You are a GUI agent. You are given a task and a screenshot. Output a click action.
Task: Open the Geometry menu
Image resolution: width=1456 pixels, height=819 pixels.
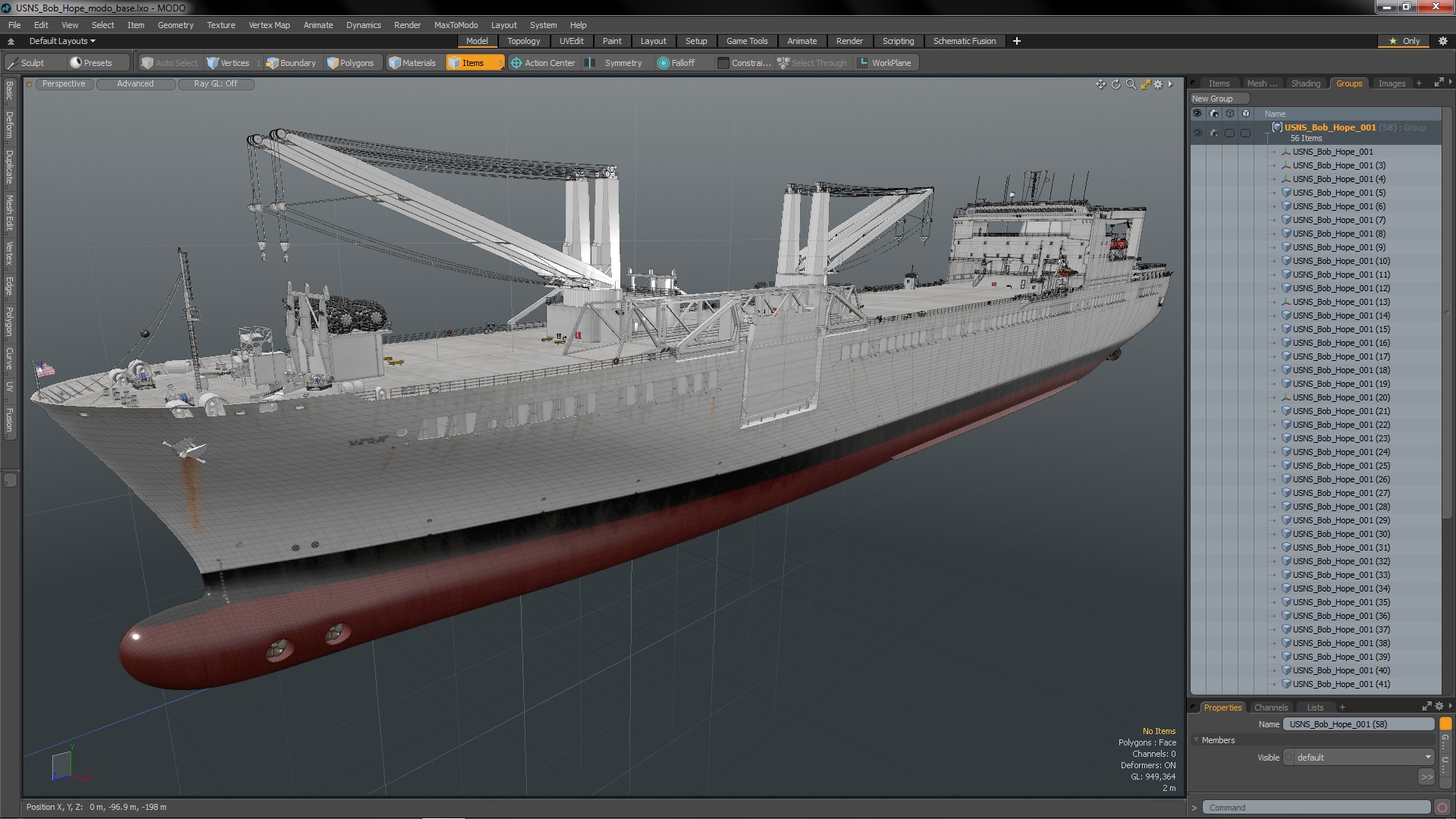click(x=175, y=25)
